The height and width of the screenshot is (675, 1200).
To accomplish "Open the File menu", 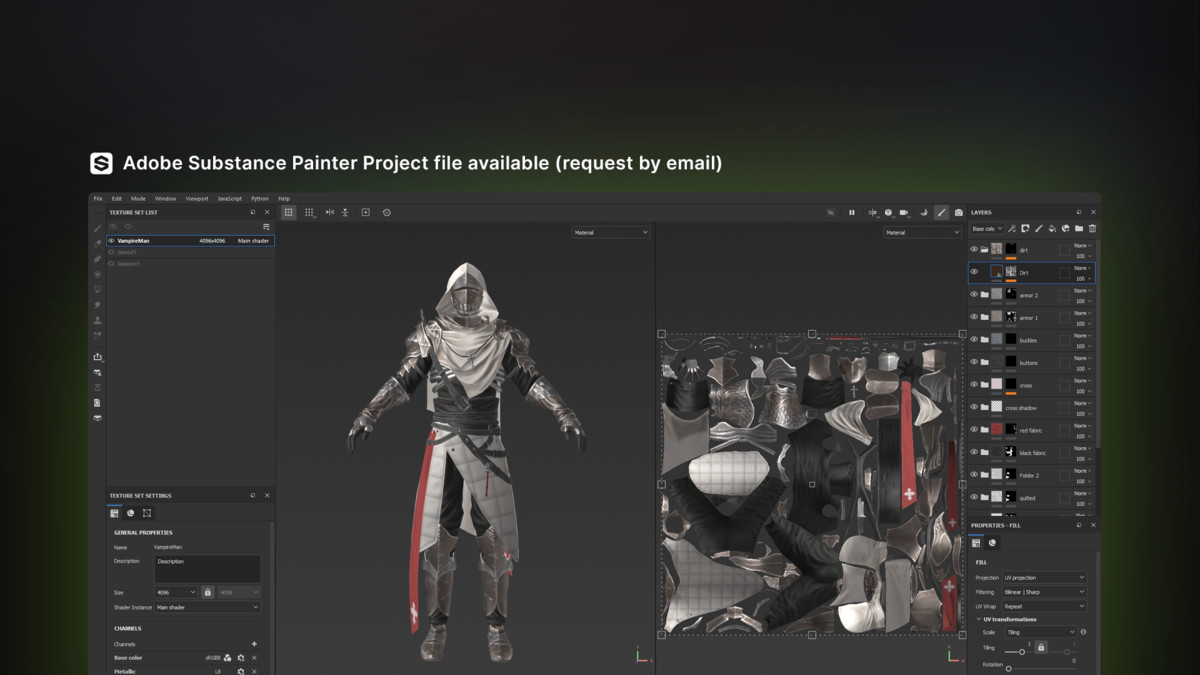I will [x=98, y=198].
